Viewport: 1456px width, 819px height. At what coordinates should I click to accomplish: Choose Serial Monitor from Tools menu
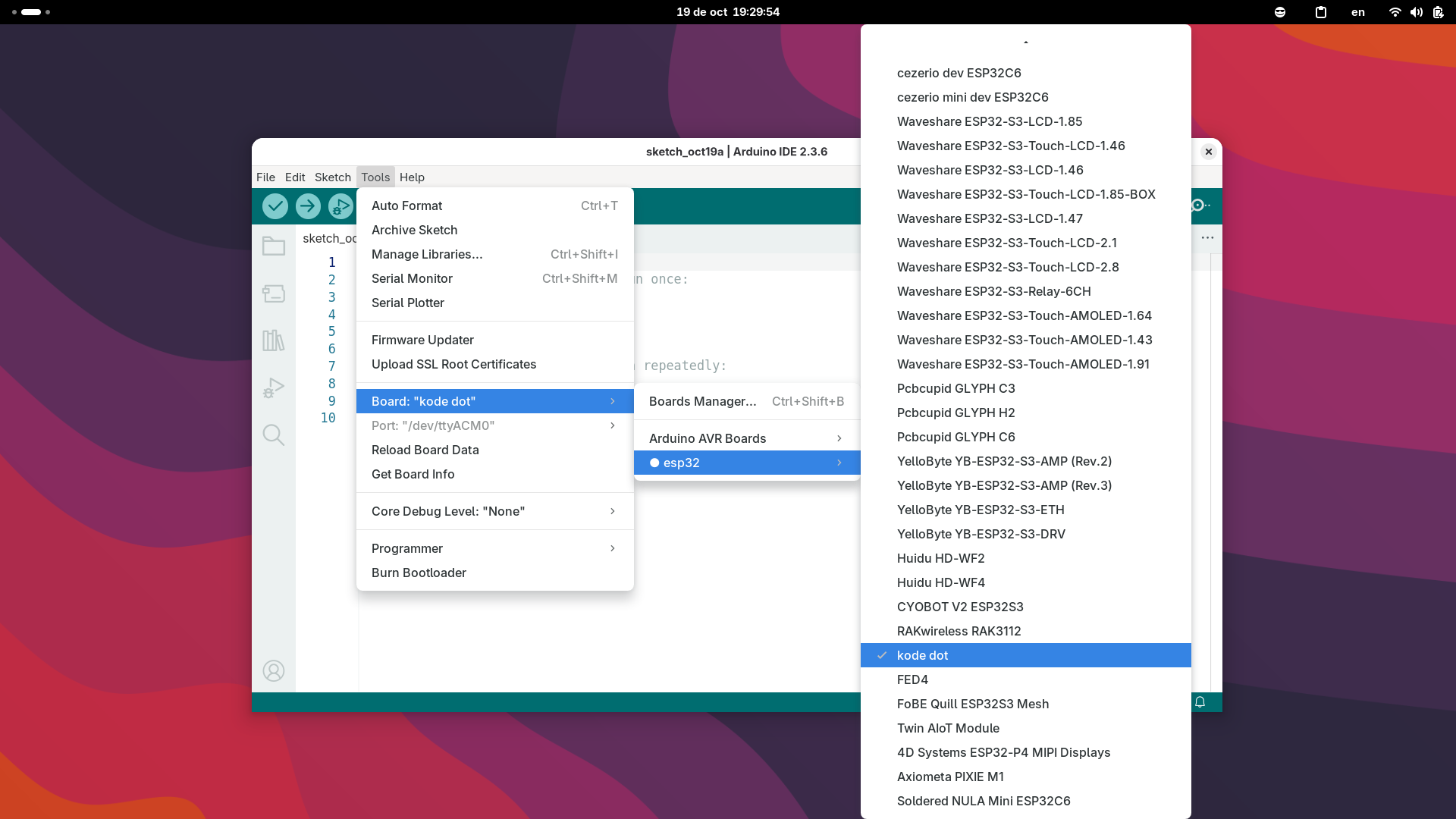[x=412, y=278]
